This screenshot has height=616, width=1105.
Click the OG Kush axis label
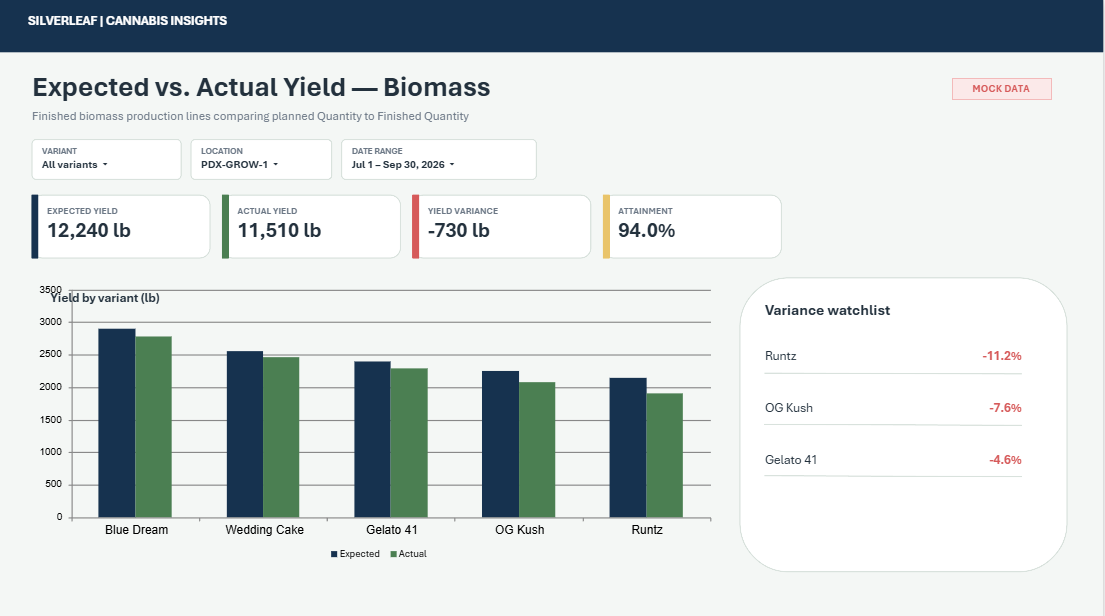point(519,530)
